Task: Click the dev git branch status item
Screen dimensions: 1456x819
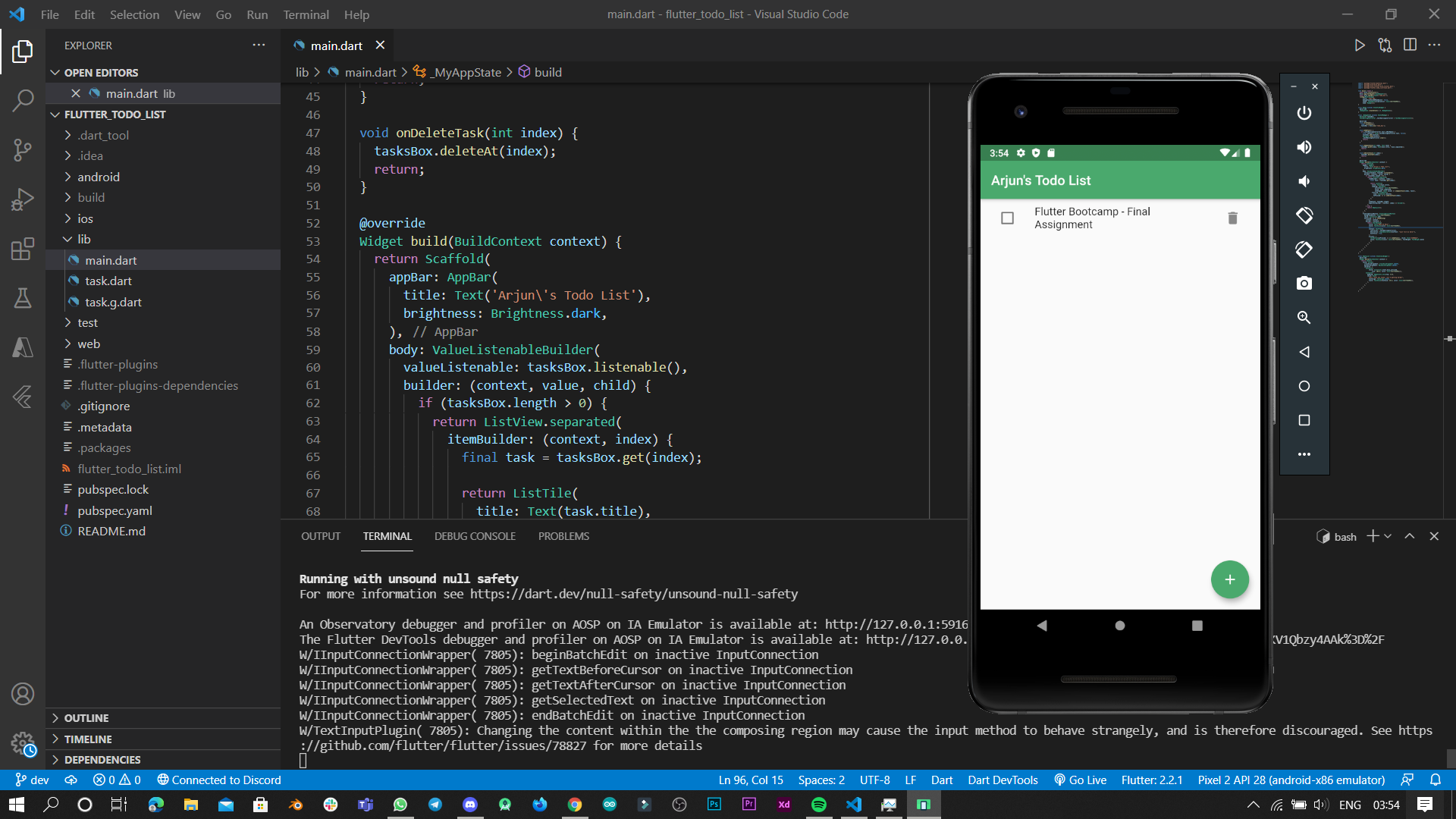Action: [x=32, y=780]
